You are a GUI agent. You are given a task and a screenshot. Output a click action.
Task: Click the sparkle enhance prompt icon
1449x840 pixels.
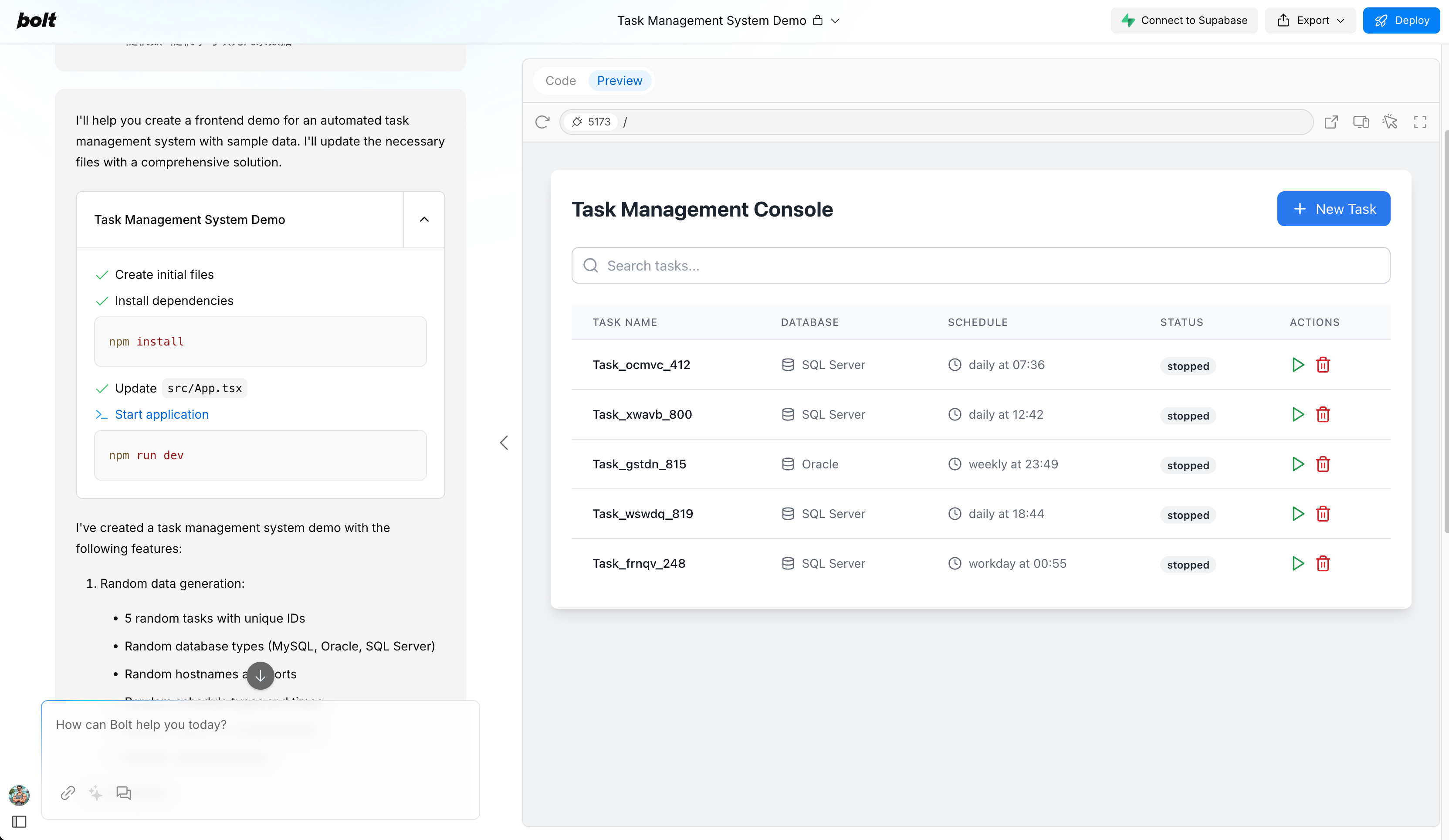(x=95, y=793)
